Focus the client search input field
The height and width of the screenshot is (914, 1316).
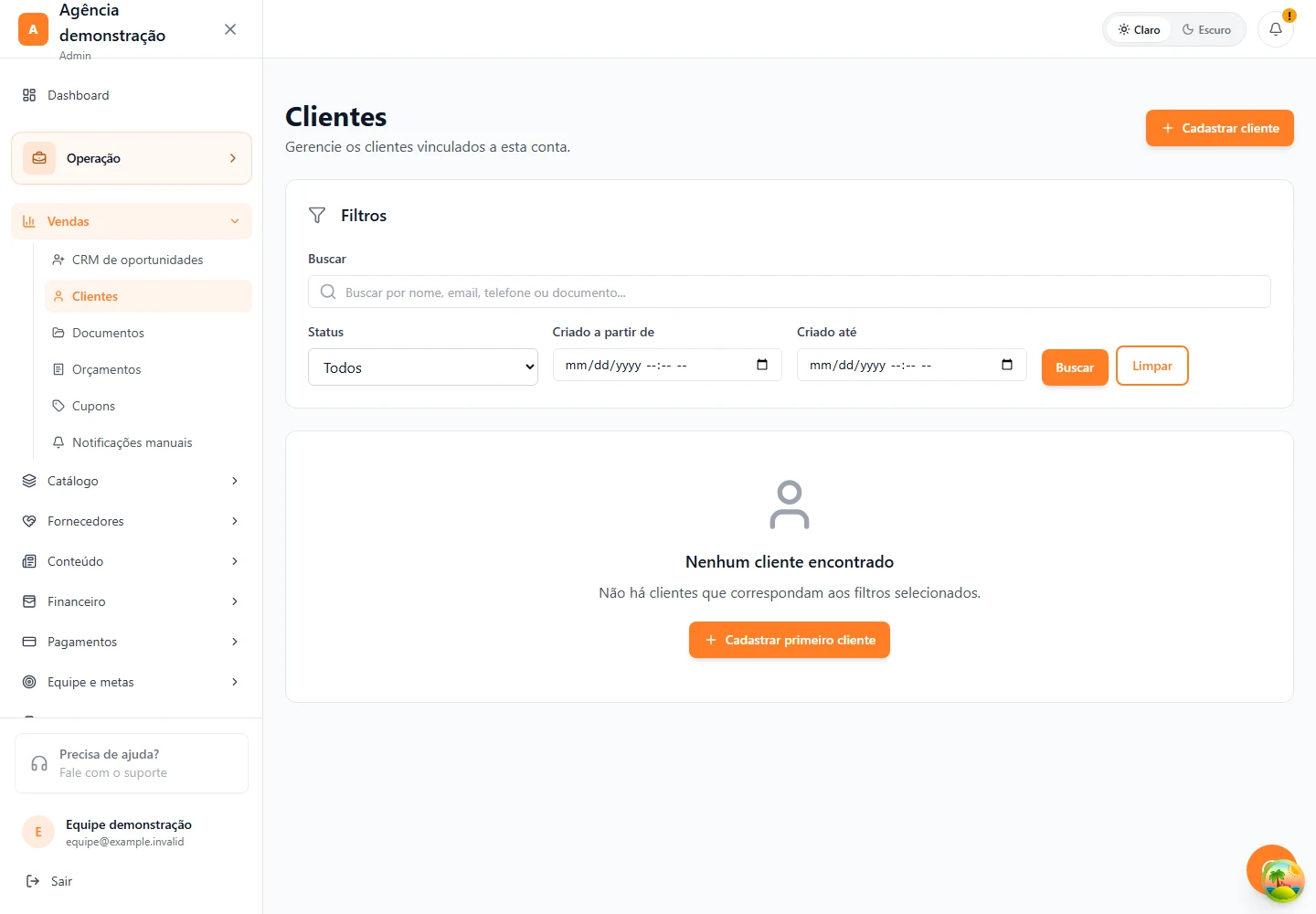tap(790, 292)
